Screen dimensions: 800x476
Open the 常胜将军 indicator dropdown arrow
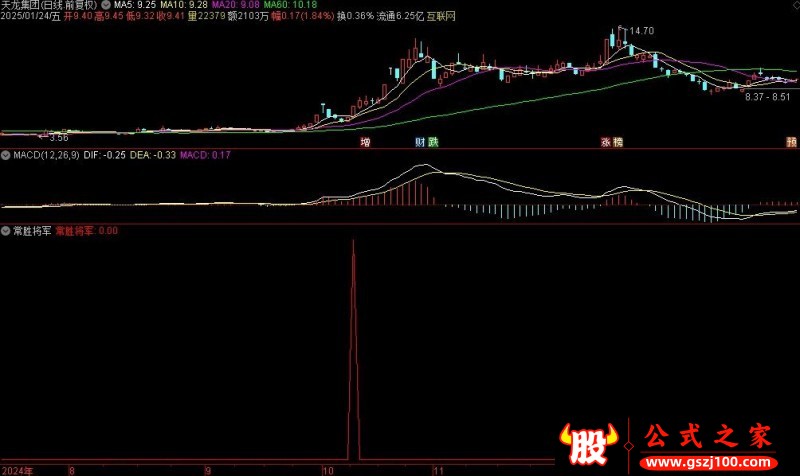[x=6, y=231]
